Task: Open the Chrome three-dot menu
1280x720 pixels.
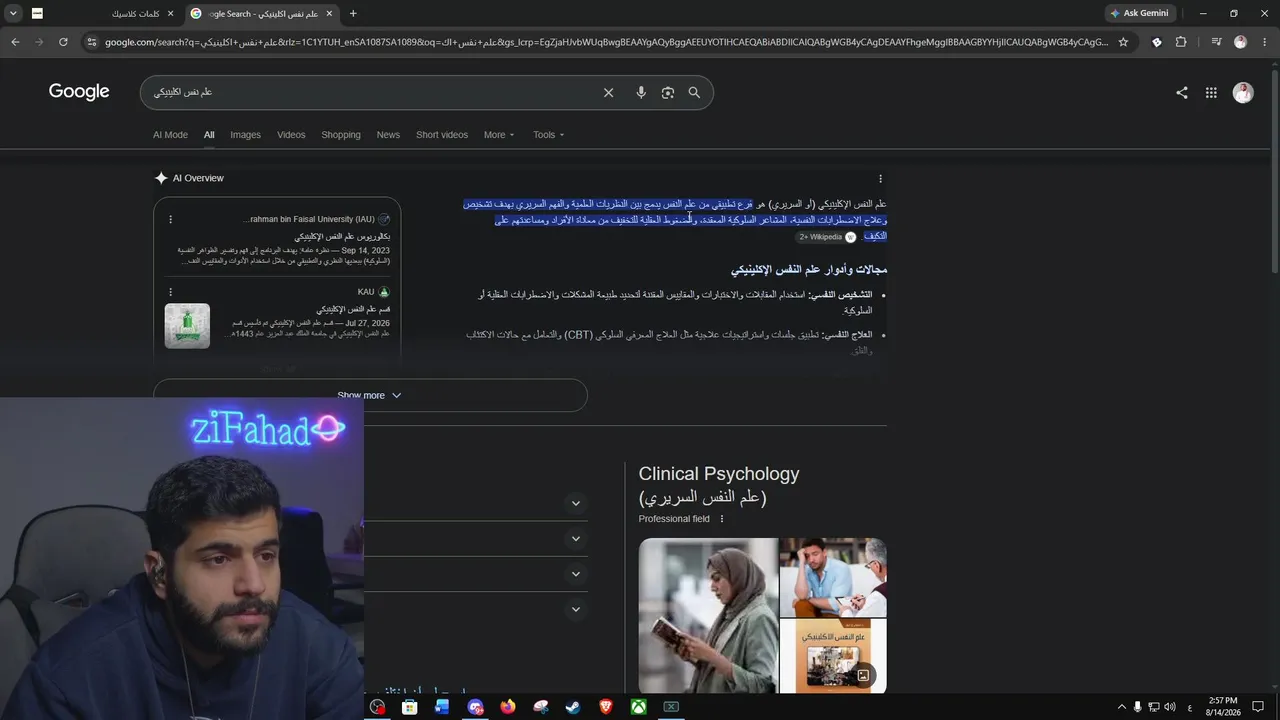Action: point(1264,42)
